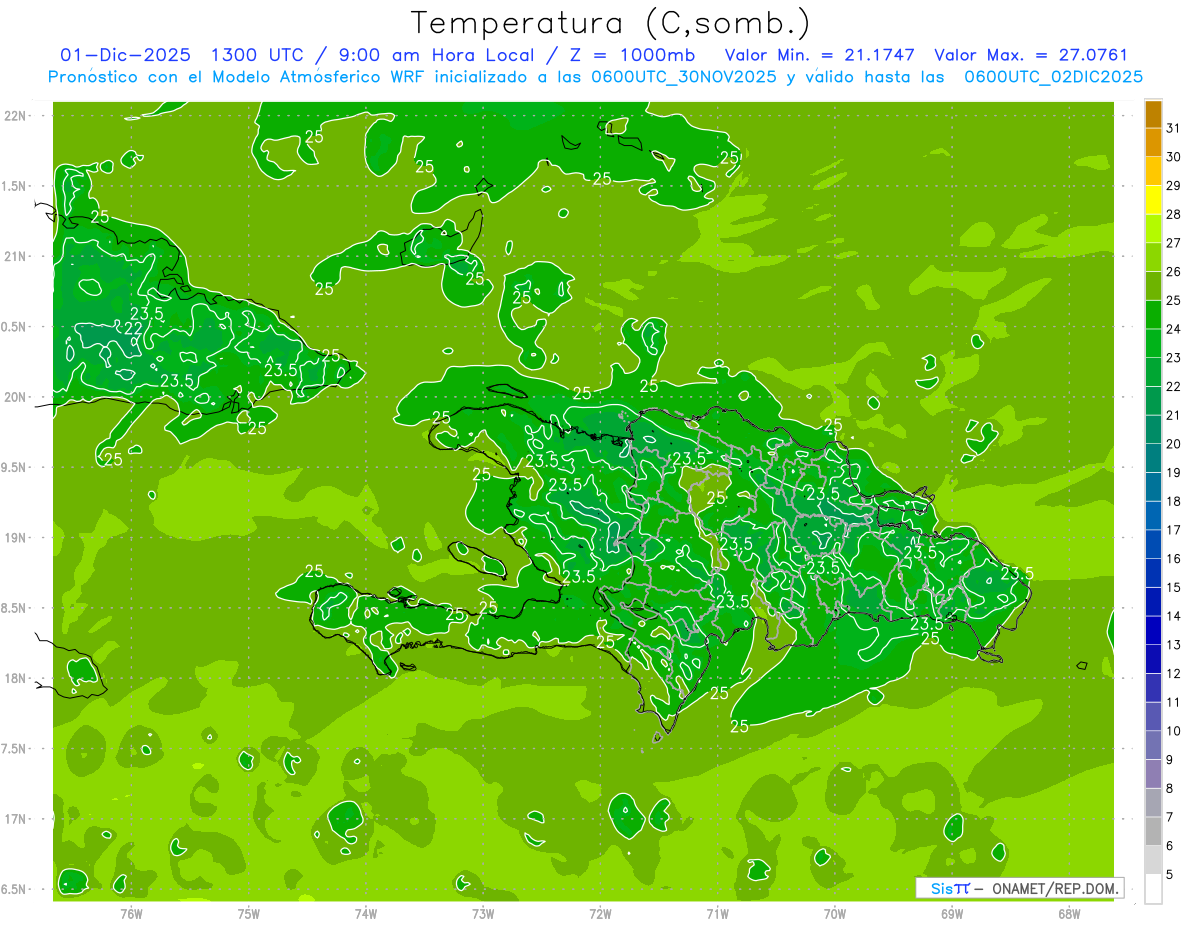Click the 22N latitude axis label
The height and width of the screenshot is (927, 1200).
pyautogui.click(x=14, y=116)
